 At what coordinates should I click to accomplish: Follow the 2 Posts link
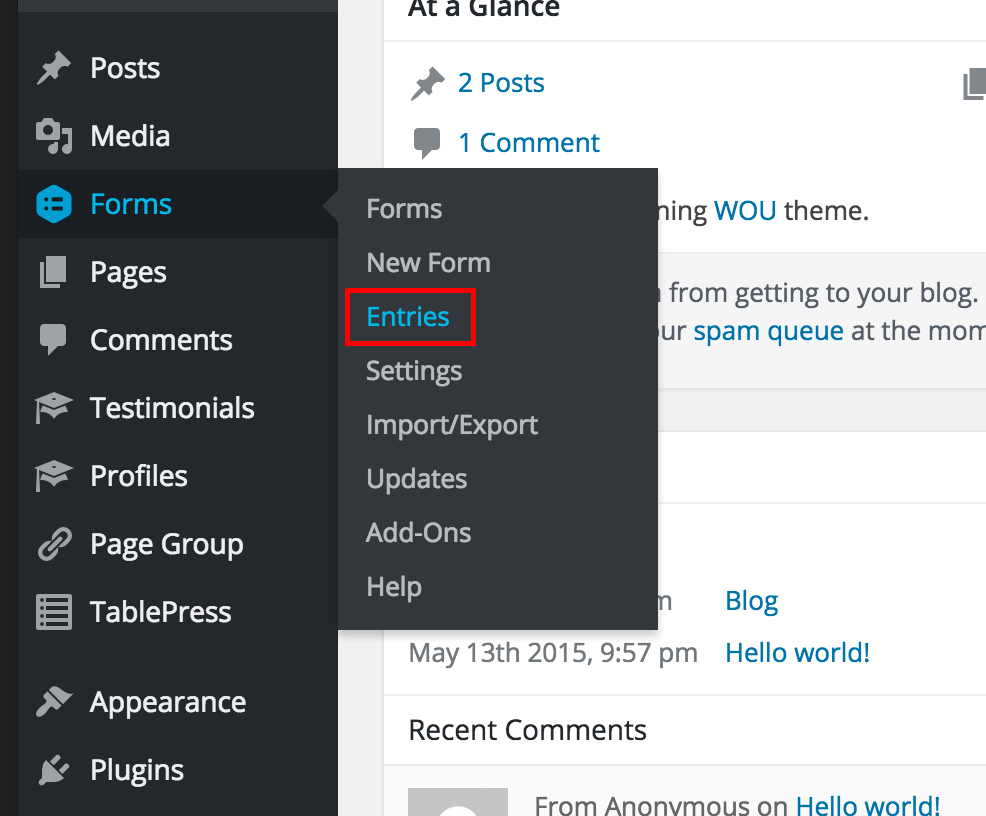[501, 82]
